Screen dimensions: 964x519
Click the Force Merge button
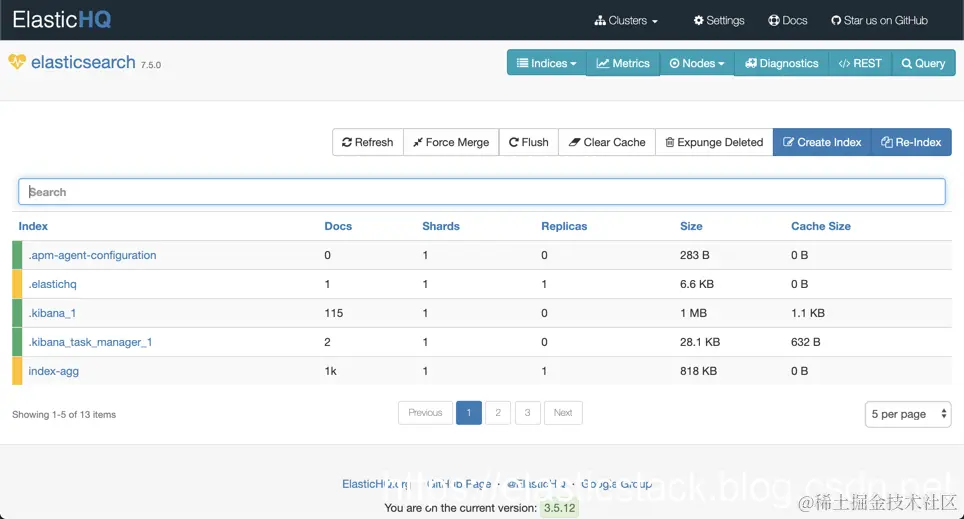coord(451,142)
